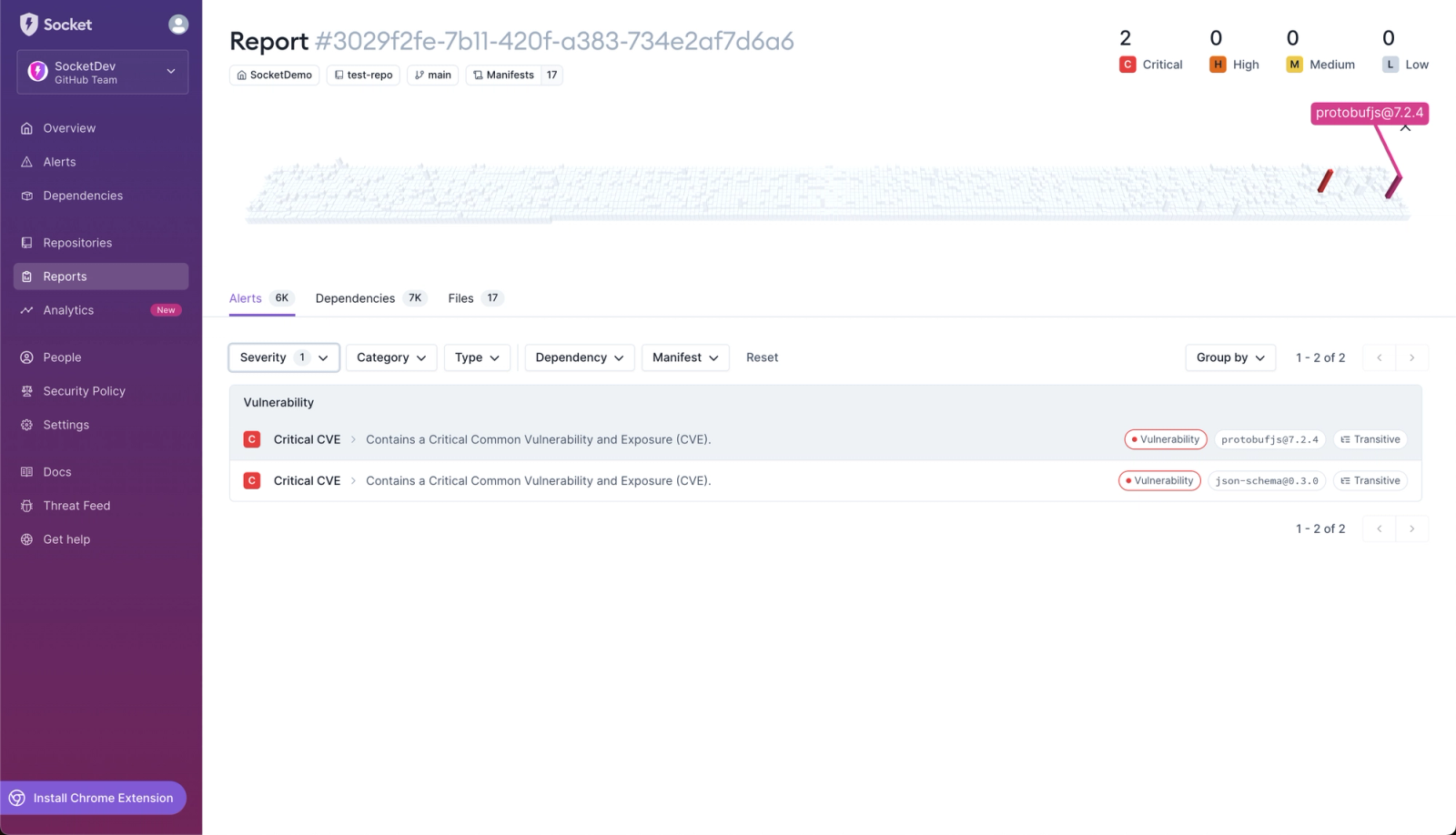
Task: Click the Reports clipboard icon
Action: coord(26,277)
